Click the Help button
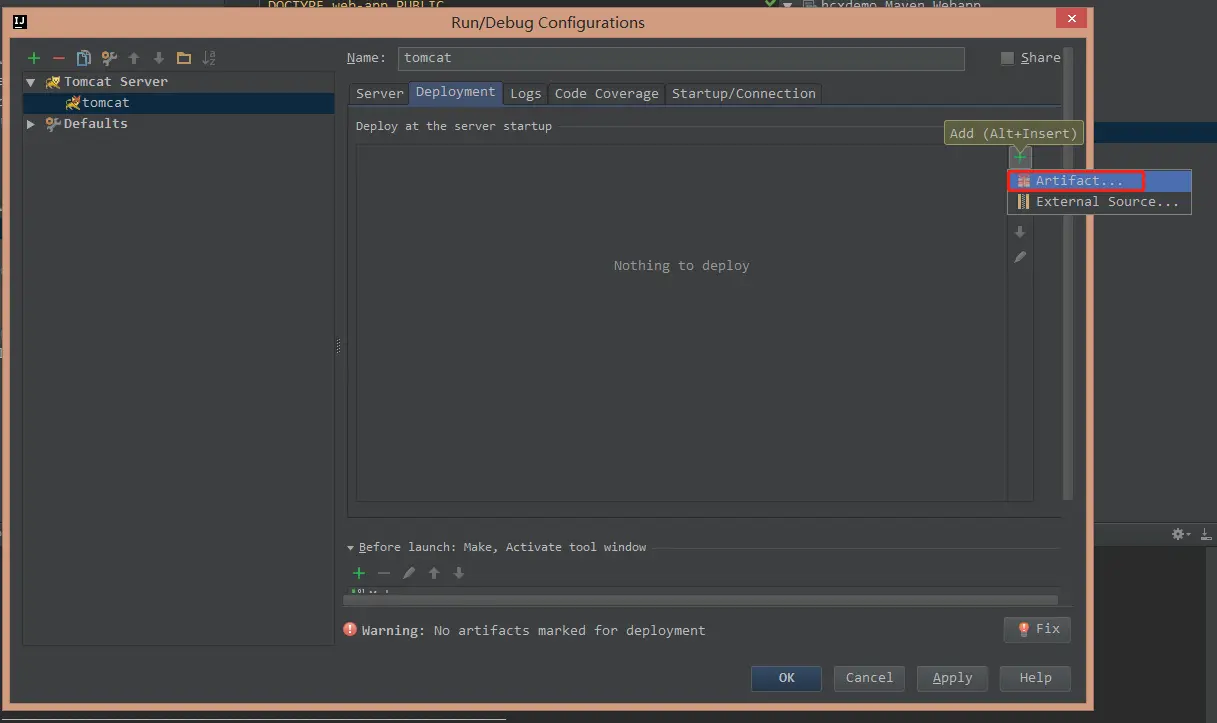The image size is (1217, 723). pyautogui.click(x=1036, y=678)
